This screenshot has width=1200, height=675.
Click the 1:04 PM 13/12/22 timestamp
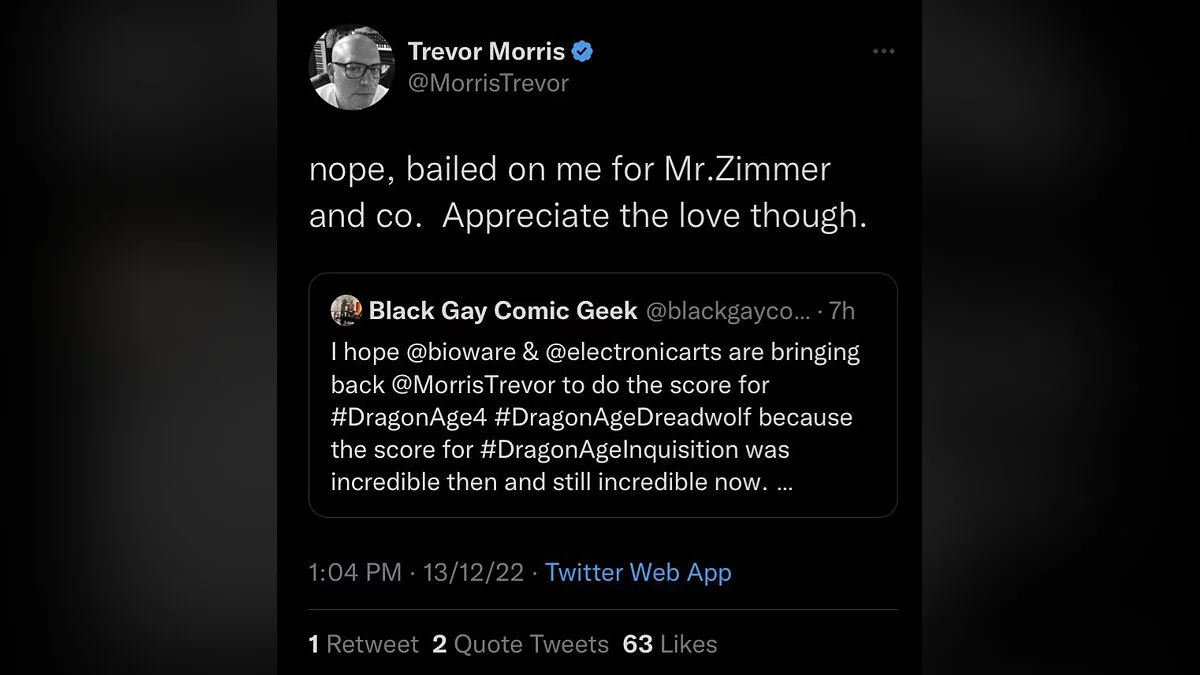point(416,573)
